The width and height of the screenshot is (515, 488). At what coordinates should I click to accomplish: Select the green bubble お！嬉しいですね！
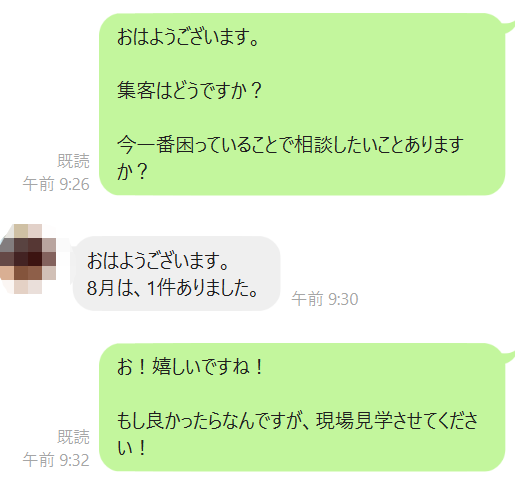(302, 407)
